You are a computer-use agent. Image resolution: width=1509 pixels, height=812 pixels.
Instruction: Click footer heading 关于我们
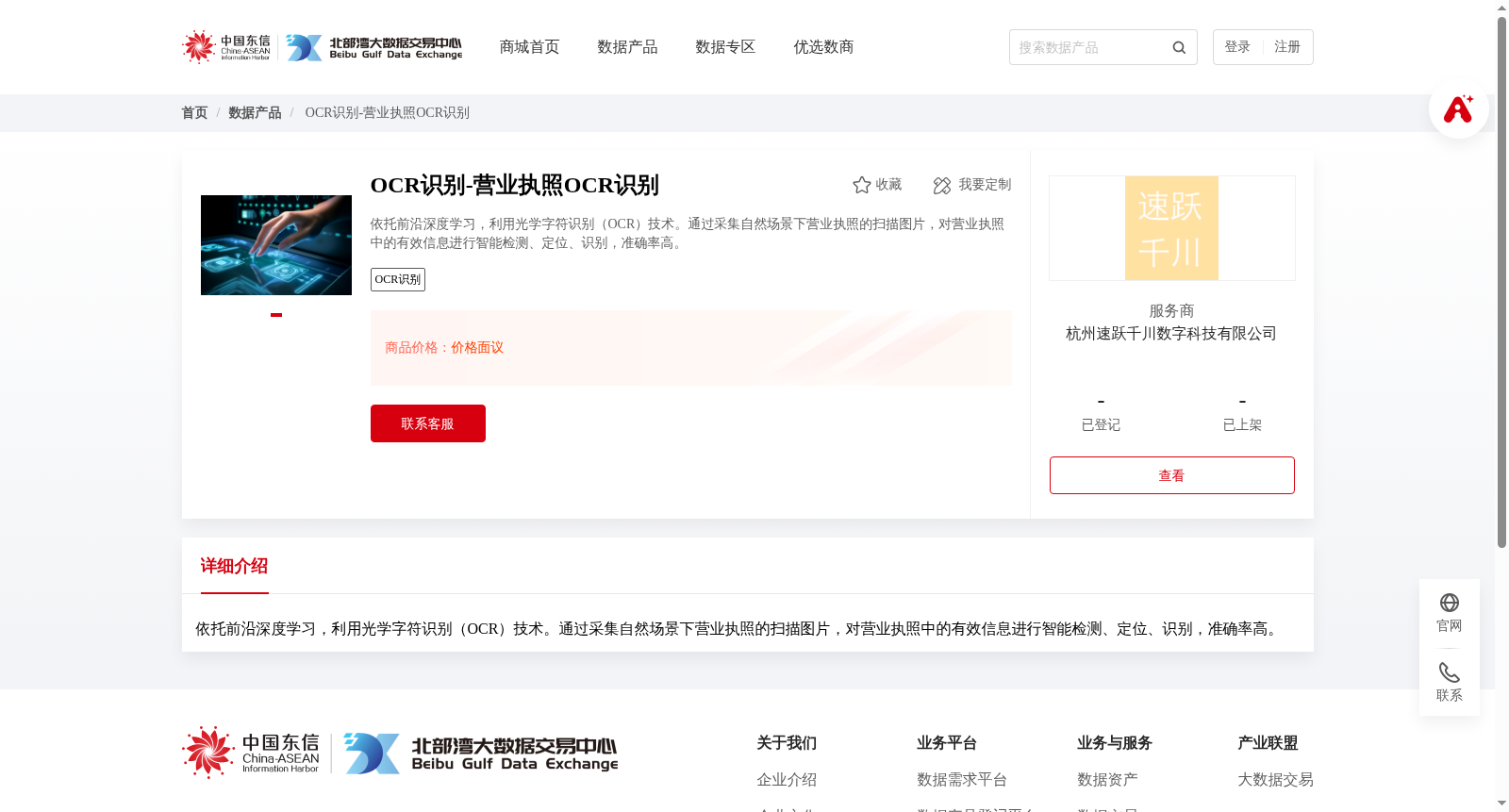pyautogui.click(x=787, y=743)
